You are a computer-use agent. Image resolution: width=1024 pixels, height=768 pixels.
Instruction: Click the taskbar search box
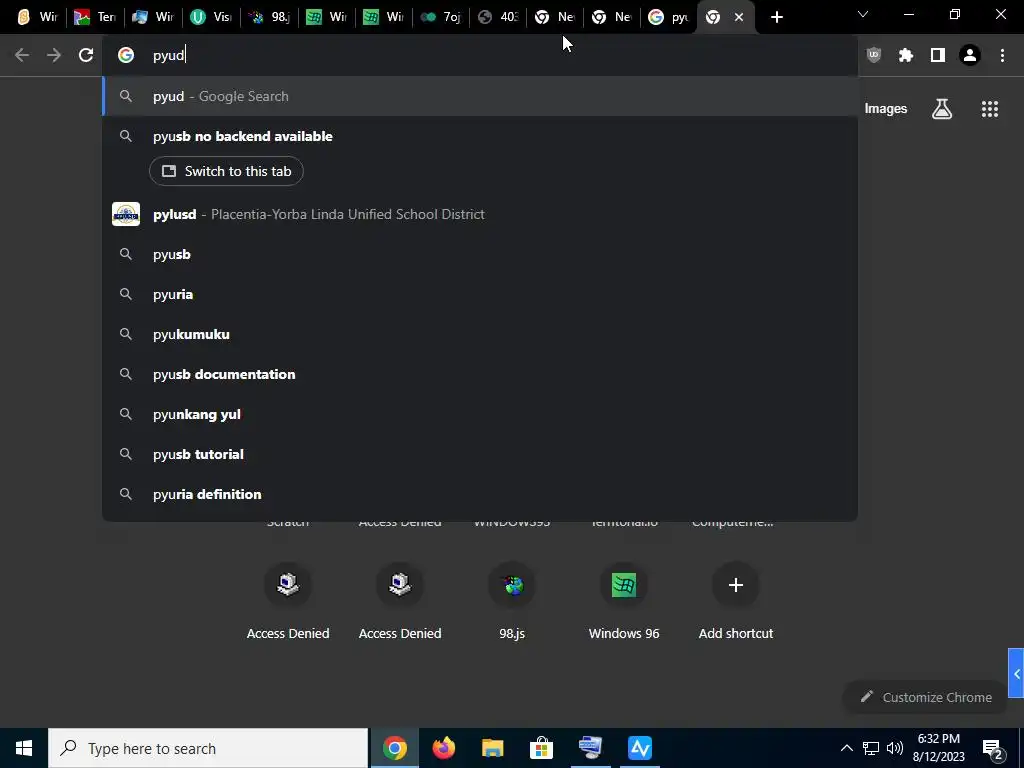(208, 748)
